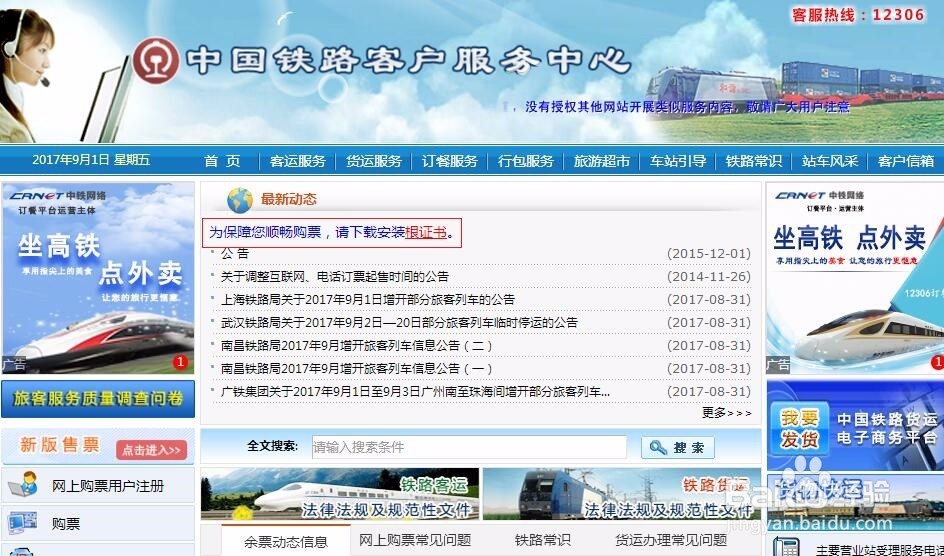Open 铁路客运法律法规及规范性文件 banner
The image size is (944, 556).
(x=340, y=494)
